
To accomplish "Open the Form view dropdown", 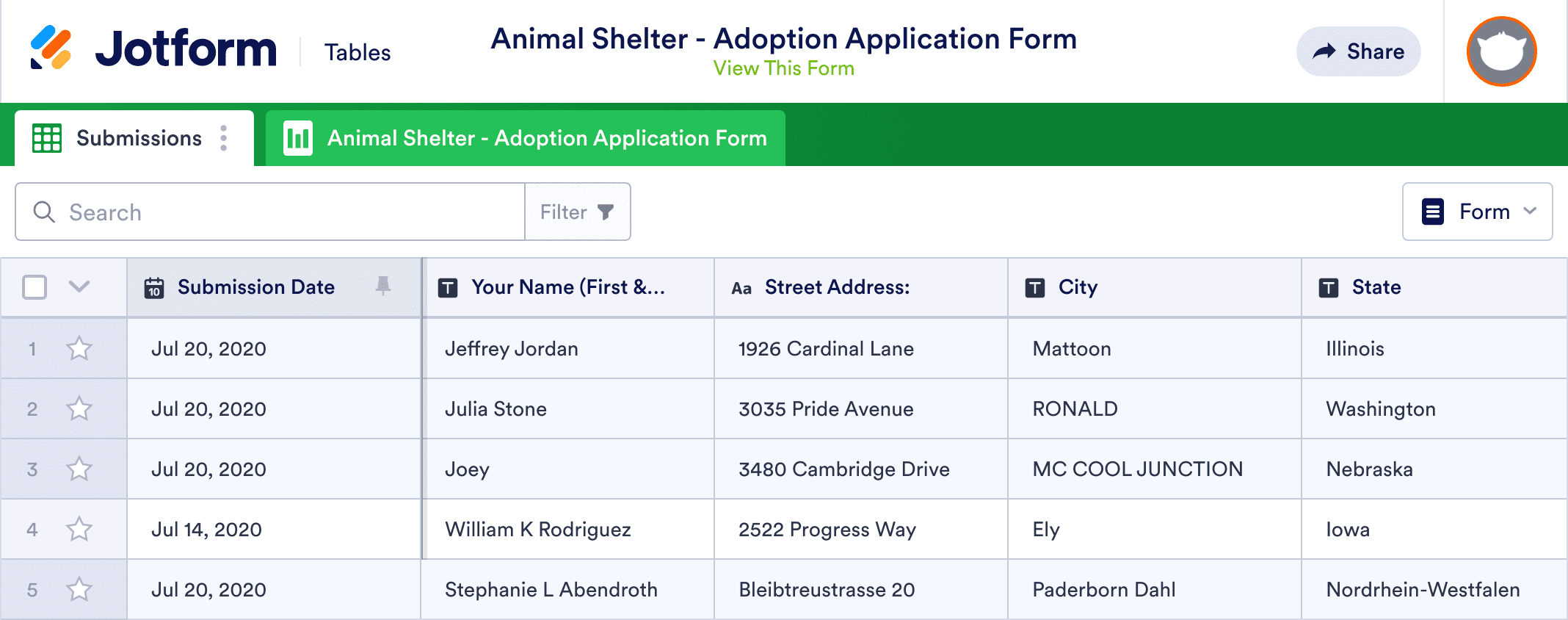I will pos(1477,212).
